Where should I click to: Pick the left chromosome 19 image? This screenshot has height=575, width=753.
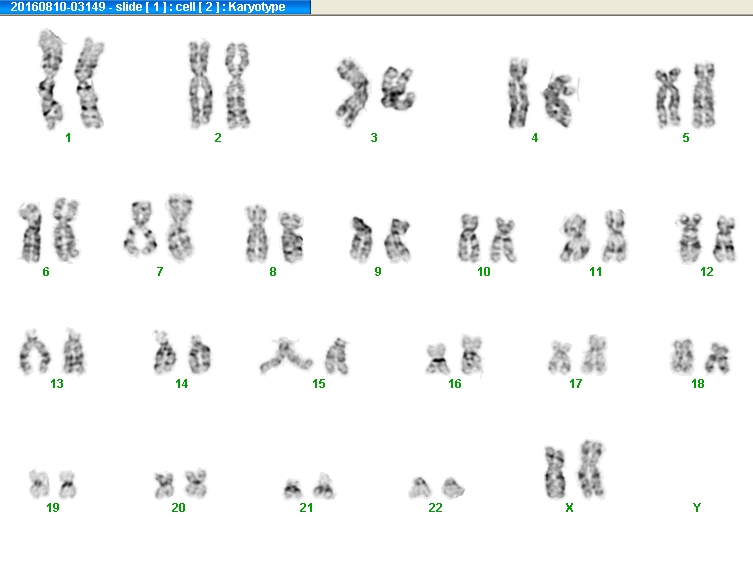39,484
